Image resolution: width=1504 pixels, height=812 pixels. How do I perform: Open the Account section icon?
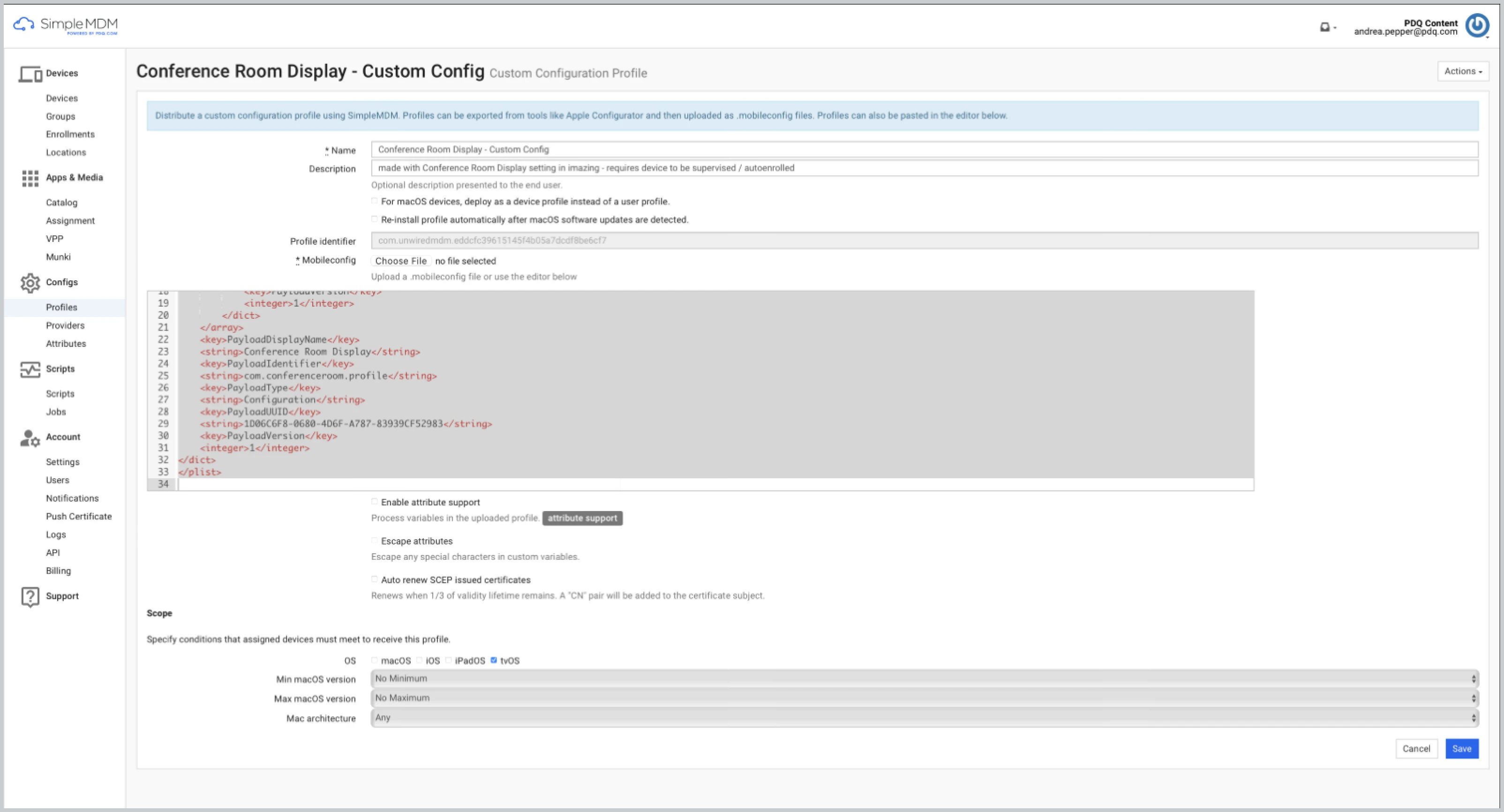point(27,437)
